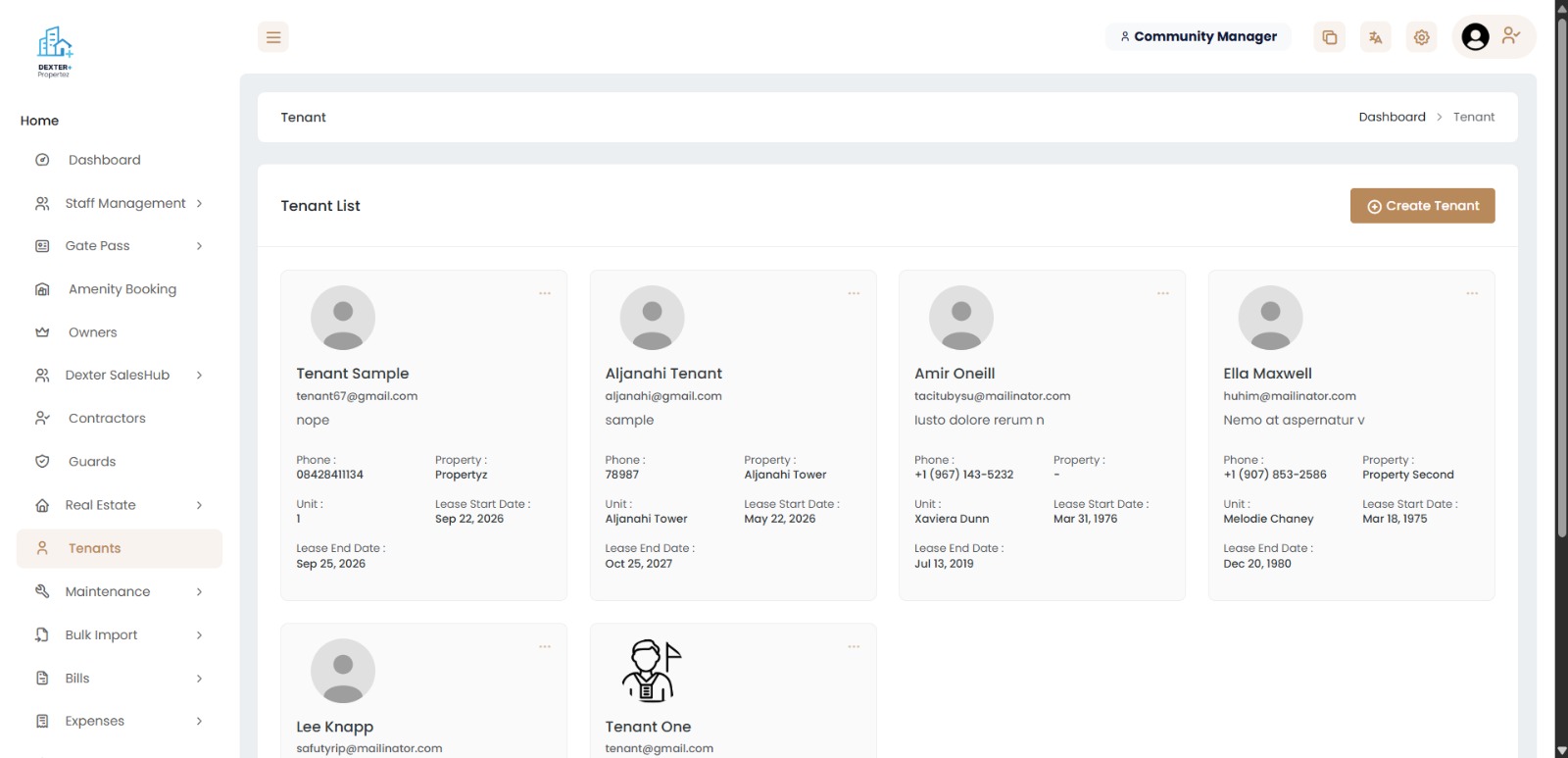Open the language translation icon
The image size is (1568, 758).
pos(1376,37)
